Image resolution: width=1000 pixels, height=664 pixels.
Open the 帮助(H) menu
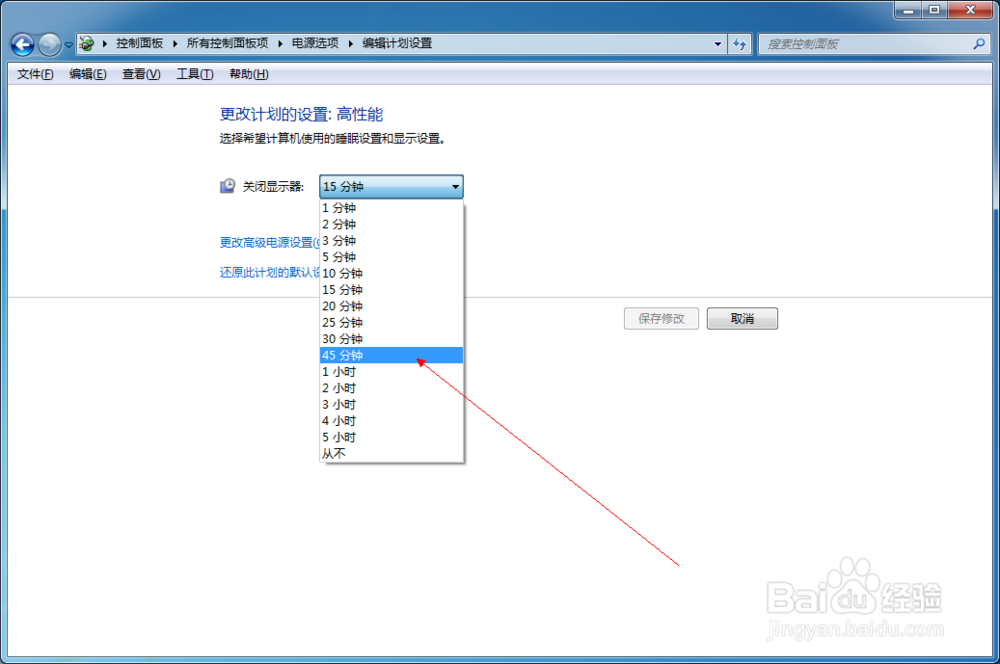click(249, 74)
